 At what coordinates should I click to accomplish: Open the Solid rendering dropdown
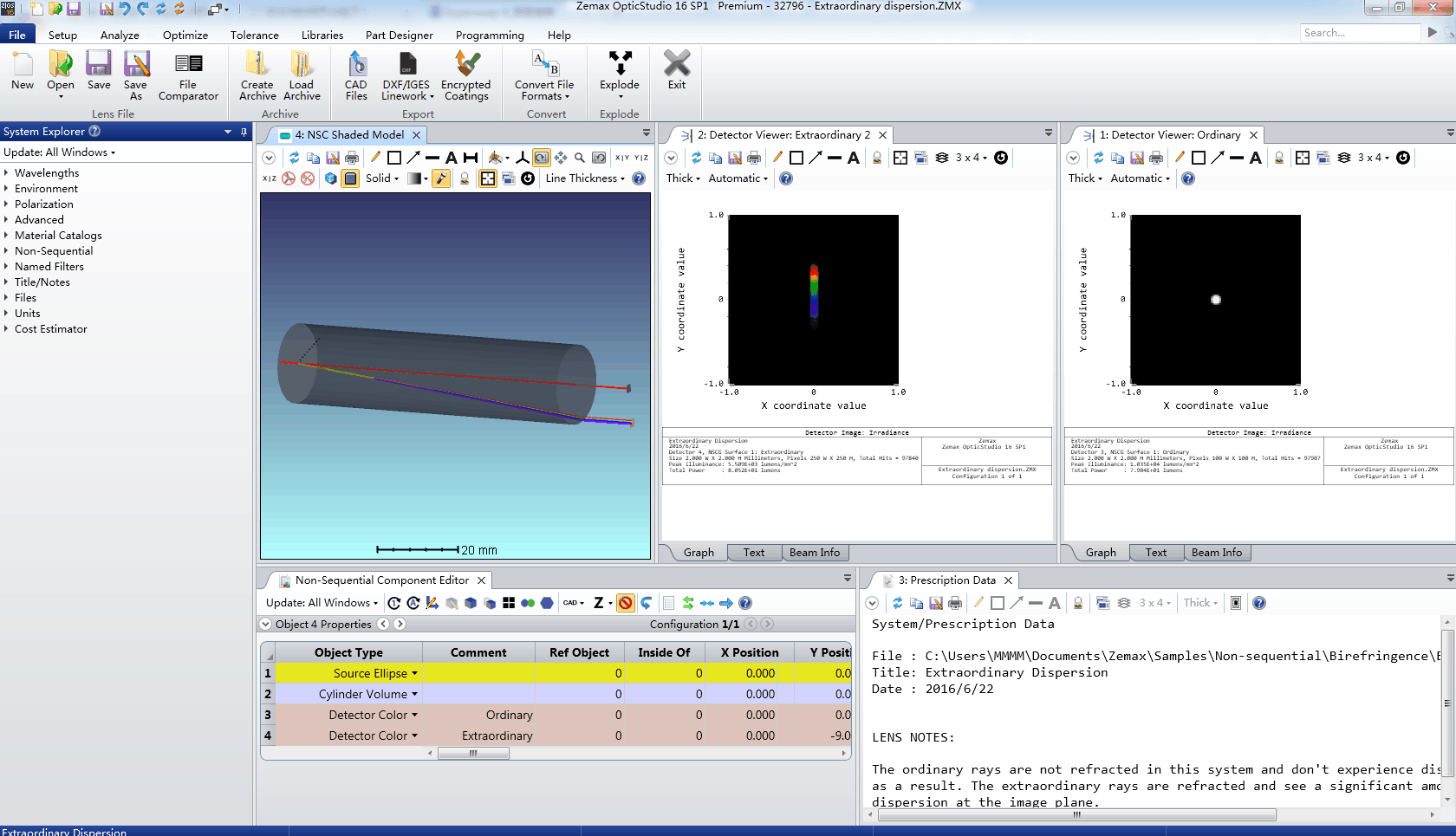pyautogui.click(x=382, y=178)
